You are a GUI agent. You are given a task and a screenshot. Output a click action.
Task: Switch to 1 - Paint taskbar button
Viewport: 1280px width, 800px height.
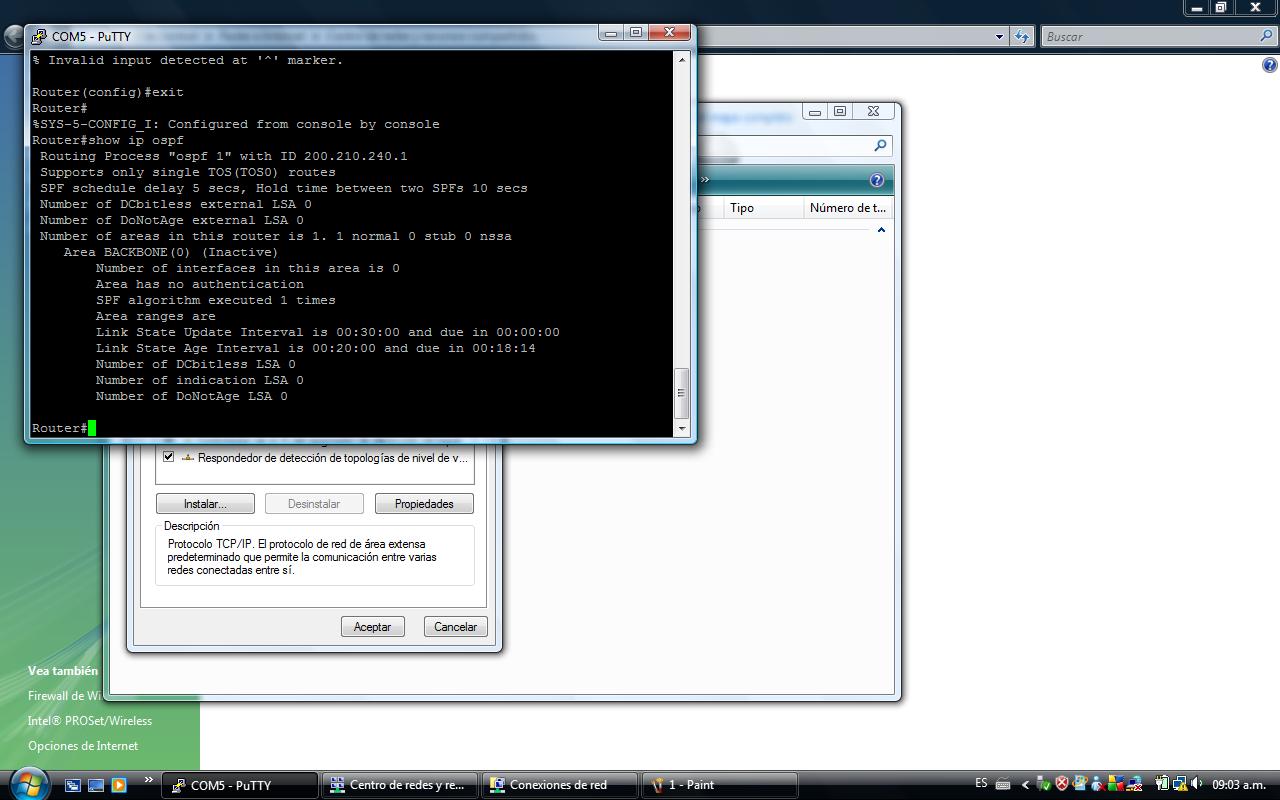tap(720, 785)
